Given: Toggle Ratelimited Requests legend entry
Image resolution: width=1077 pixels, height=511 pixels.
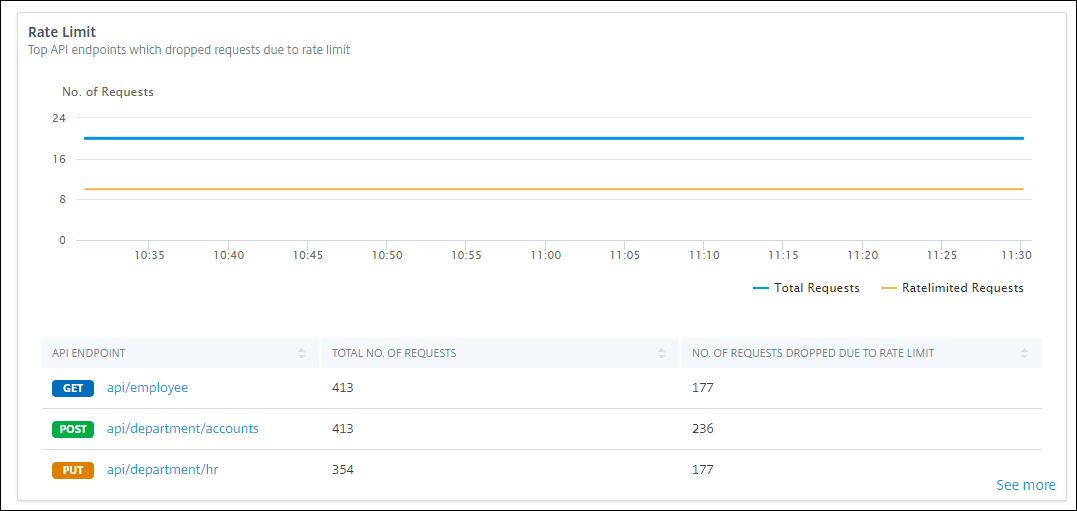Looking at the screenshot, I should click(952, 288).
